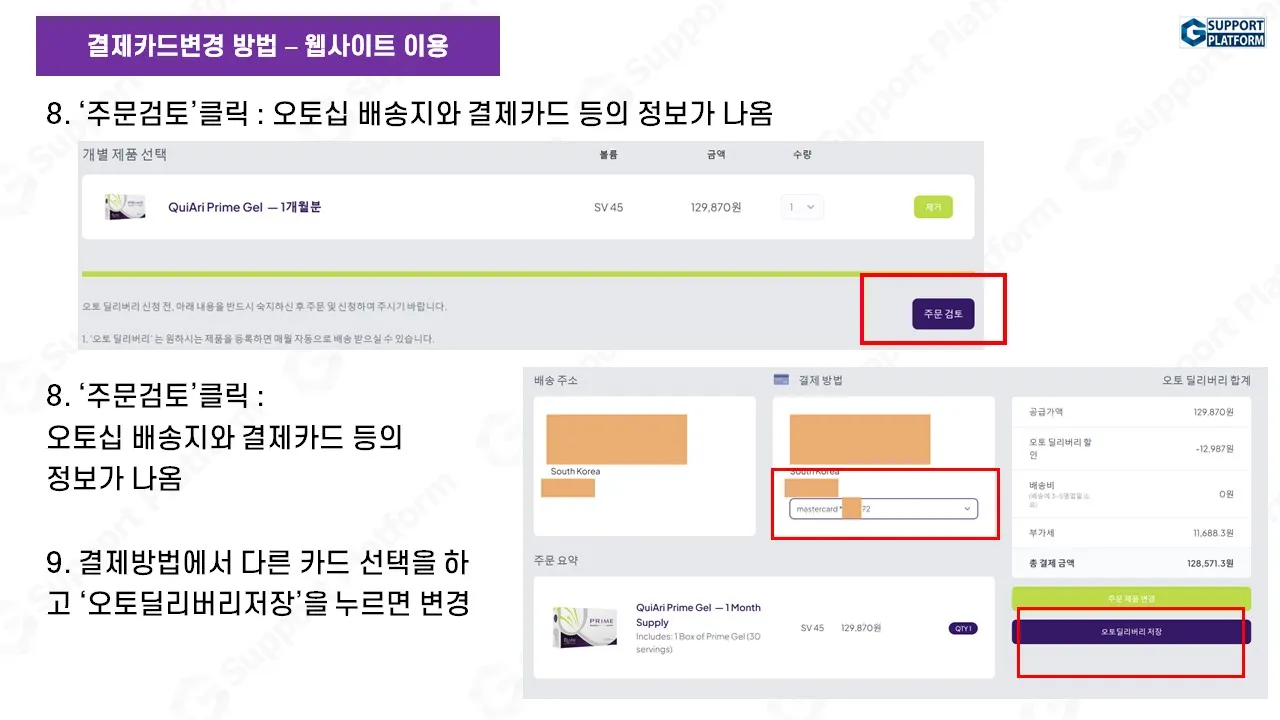Click the 공급가액 row label
This screenshot has height=720, width=1280.
1046,412
